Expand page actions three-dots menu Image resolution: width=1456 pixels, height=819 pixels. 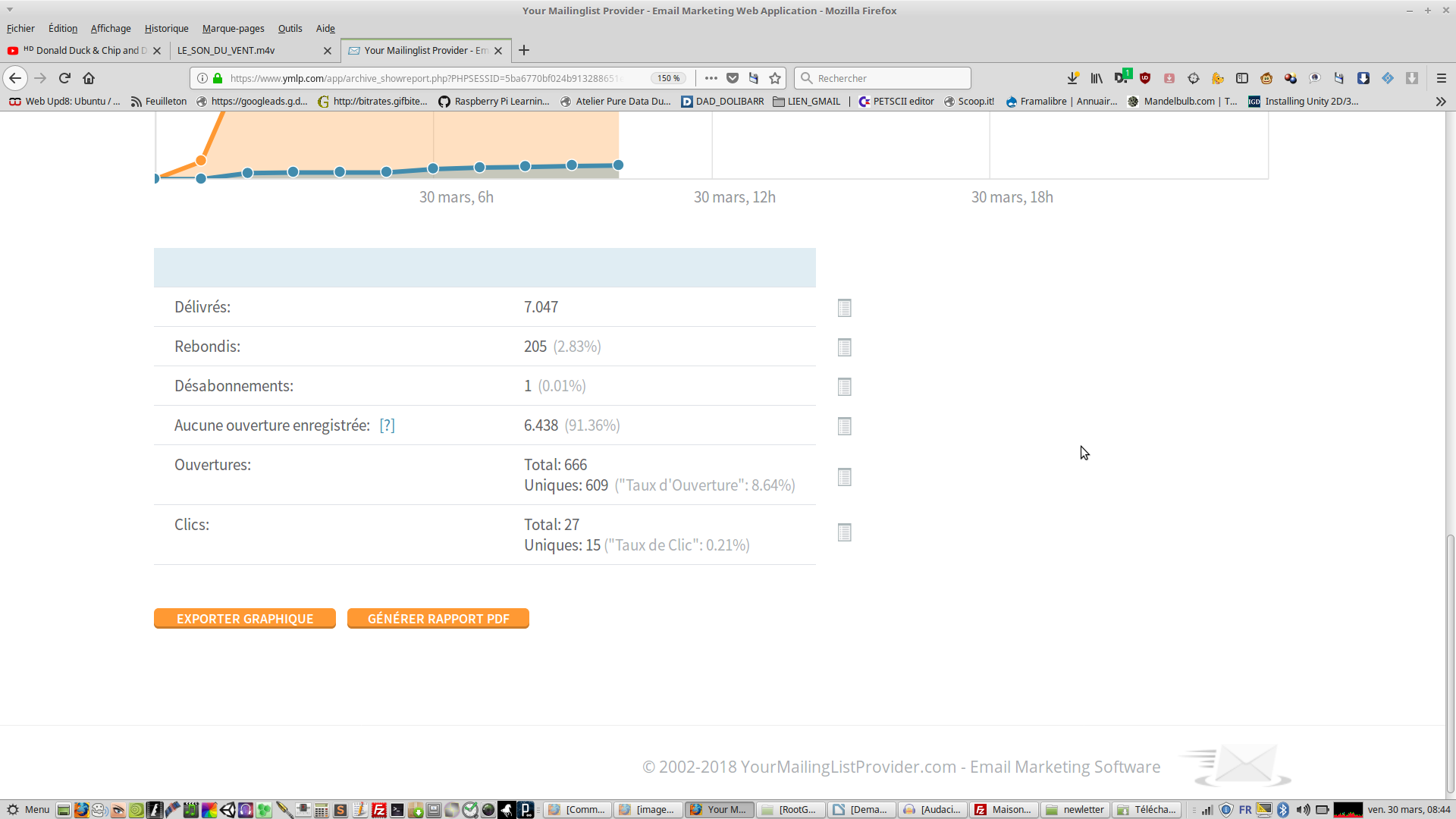click(711, 78)
